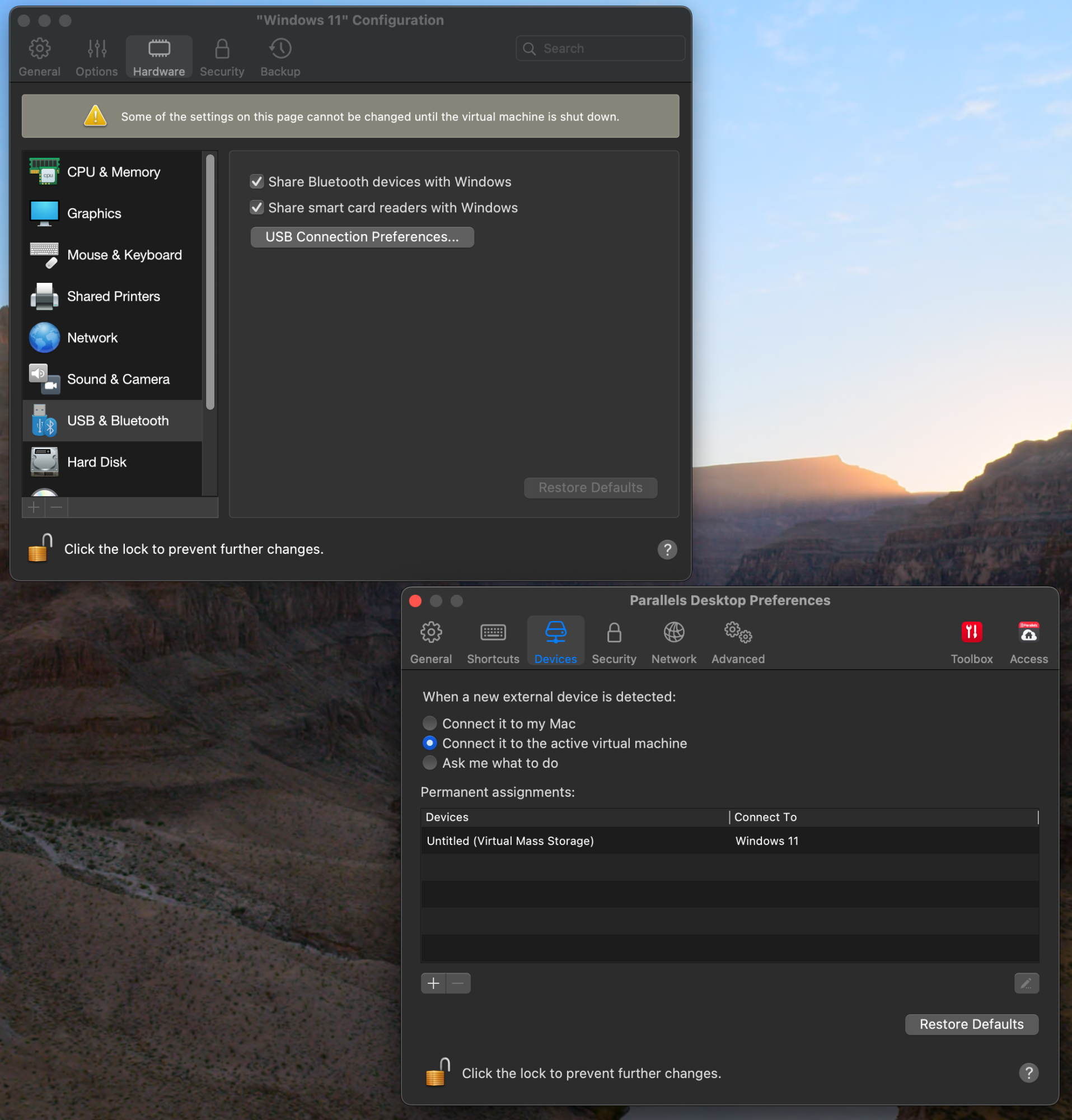Select Sound & Camera in hardware list
This screenshot has width=1072, height=1120.
tap(113, 379)
